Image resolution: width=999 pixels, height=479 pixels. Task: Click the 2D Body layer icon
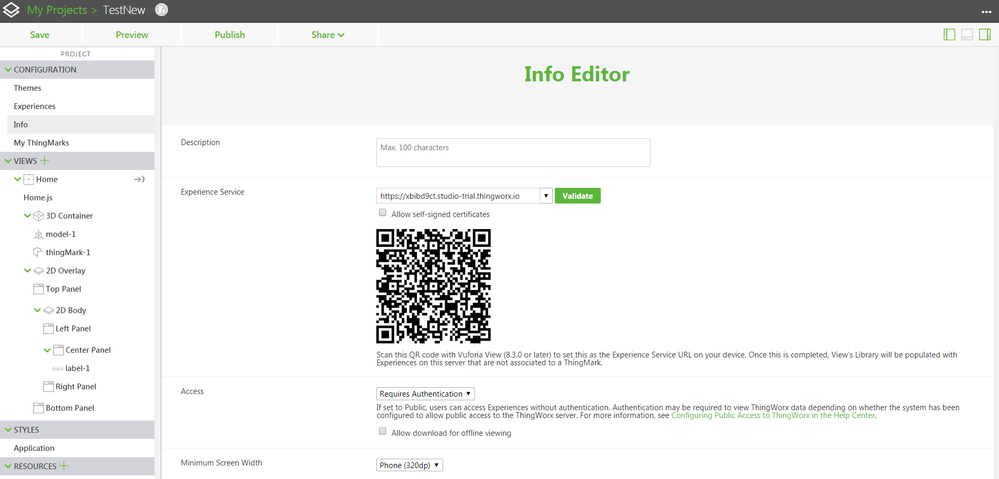(x=48, y=310)
